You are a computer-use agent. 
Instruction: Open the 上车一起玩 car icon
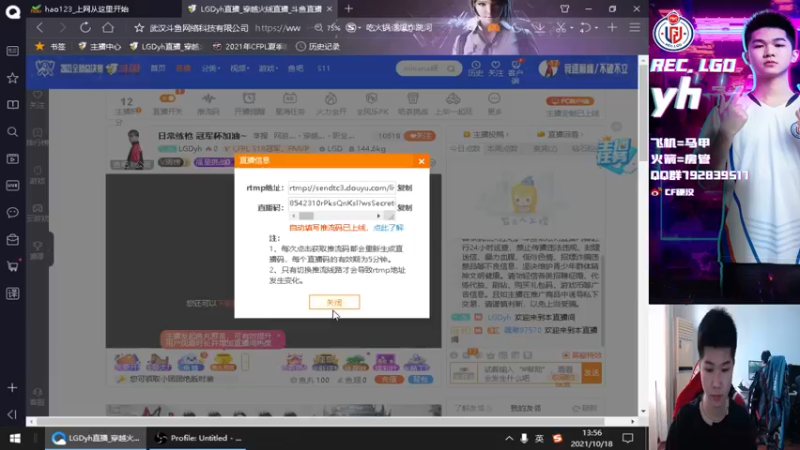pyautogui.click(x=453, y=104)
